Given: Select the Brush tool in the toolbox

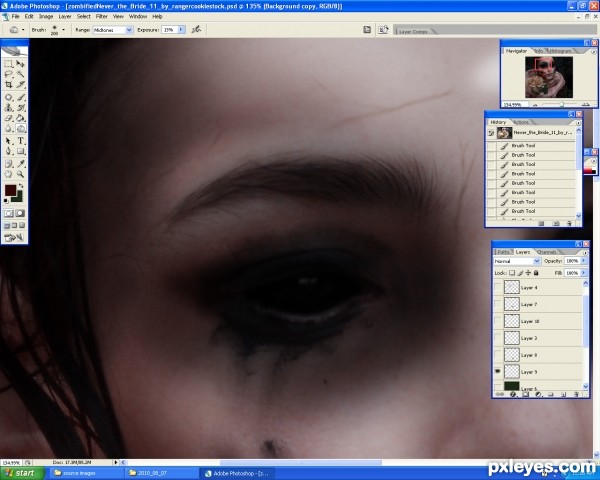Looking at the screenshot, I should pyautogui.click(x=20, y=97).
